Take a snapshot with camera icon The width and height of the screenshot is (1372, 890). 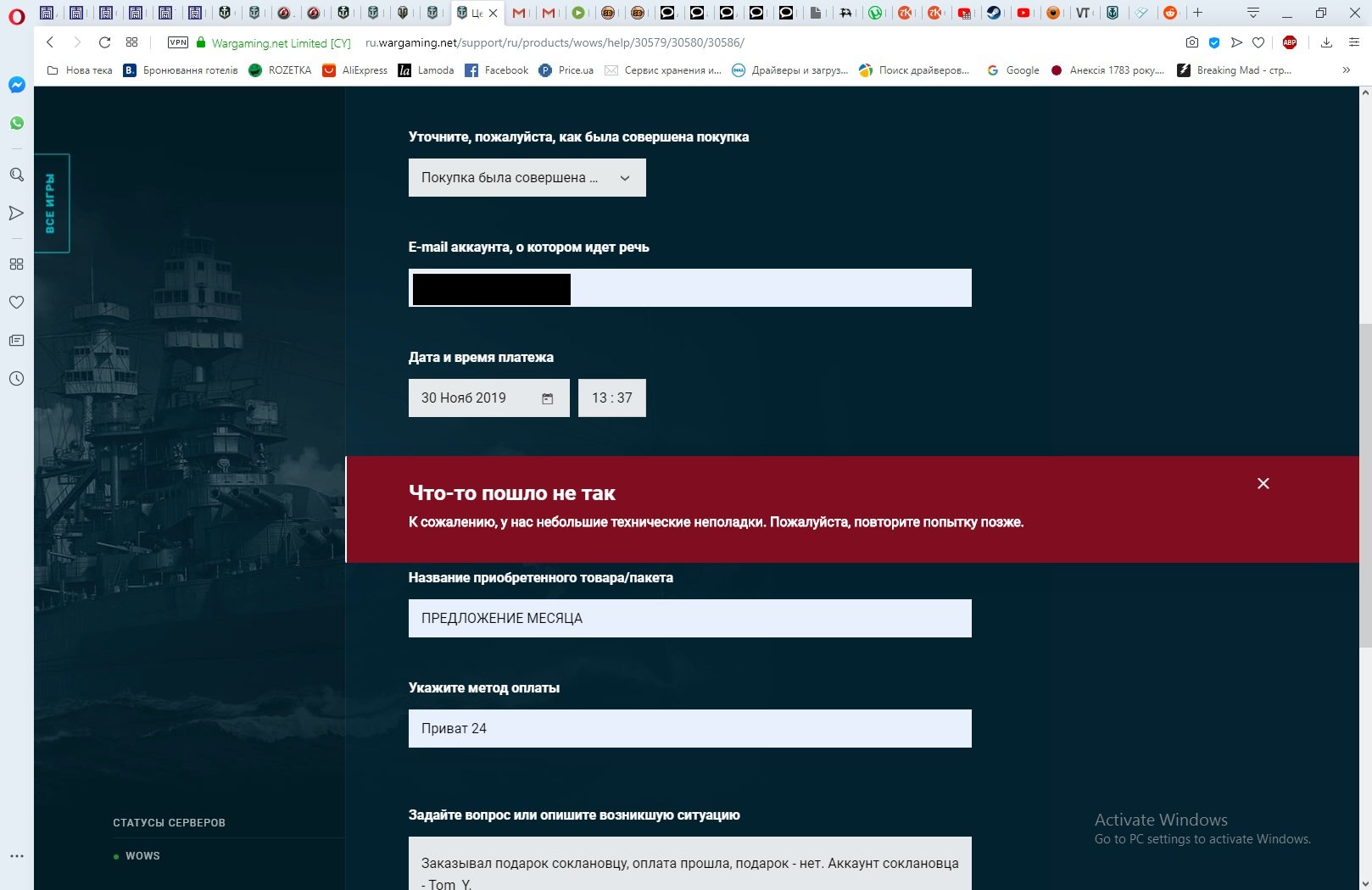pyautogui.click(x=1191, y=42)
